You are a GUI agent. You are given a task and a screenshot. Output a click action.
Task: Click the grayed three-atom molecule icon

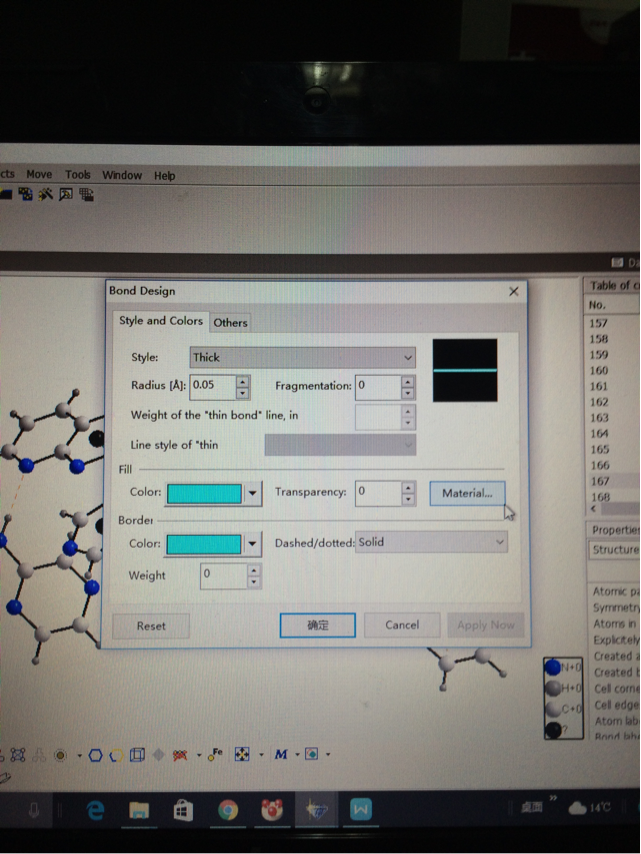click(x=39, y=755)
